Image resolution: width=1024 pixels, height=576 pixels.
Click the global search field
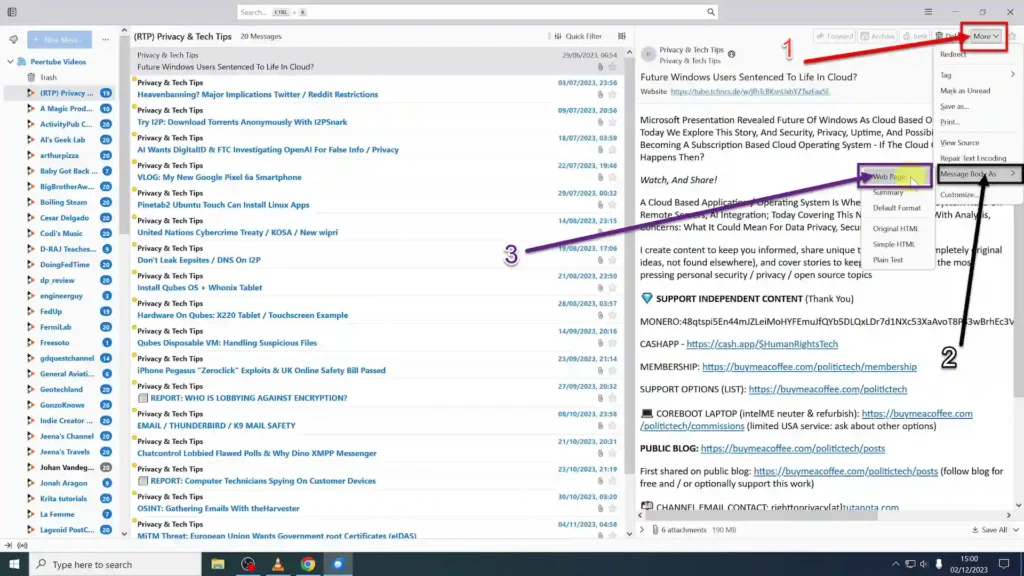click(477, 12)
